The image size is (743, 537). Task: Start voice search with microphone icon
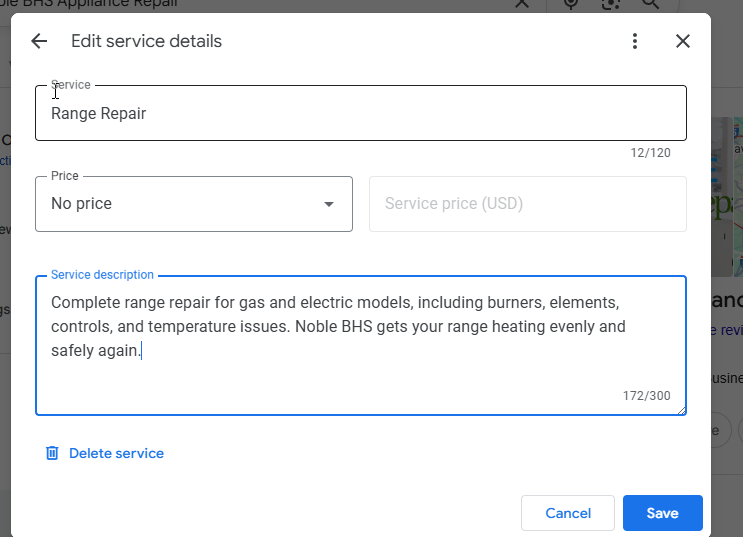[571, 3]
